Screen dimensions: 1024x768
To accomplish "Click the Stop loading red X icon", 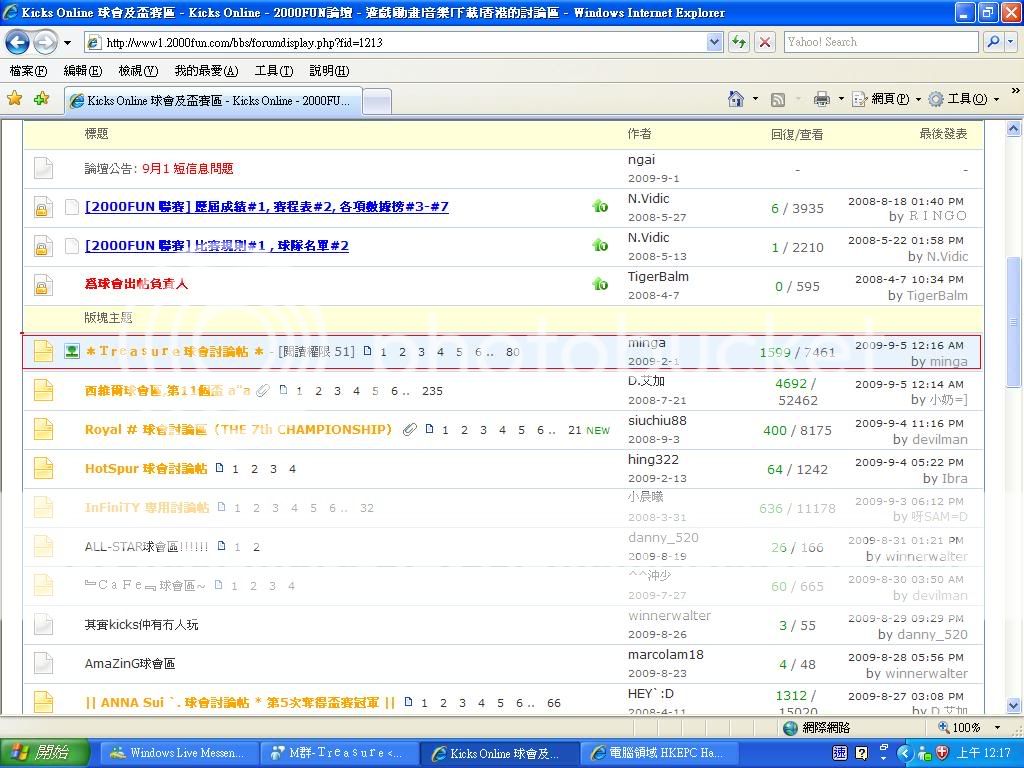I will [765, 42].
